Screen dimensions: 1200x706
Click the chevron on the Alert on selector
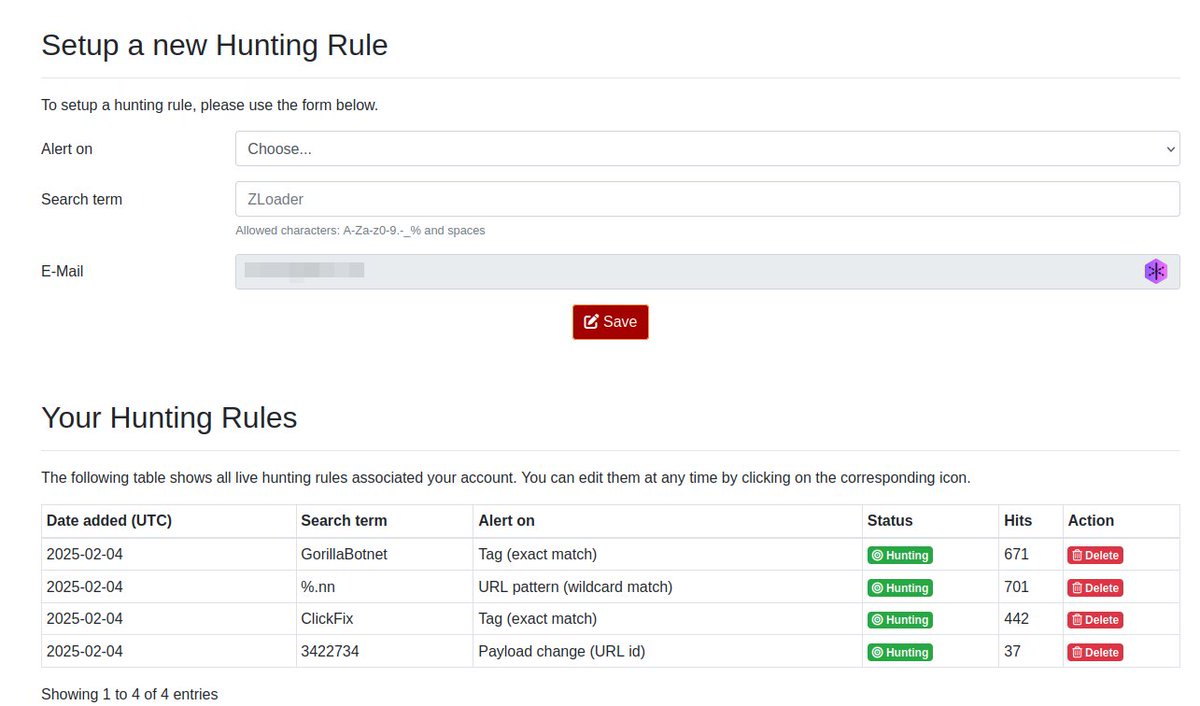1170,148
